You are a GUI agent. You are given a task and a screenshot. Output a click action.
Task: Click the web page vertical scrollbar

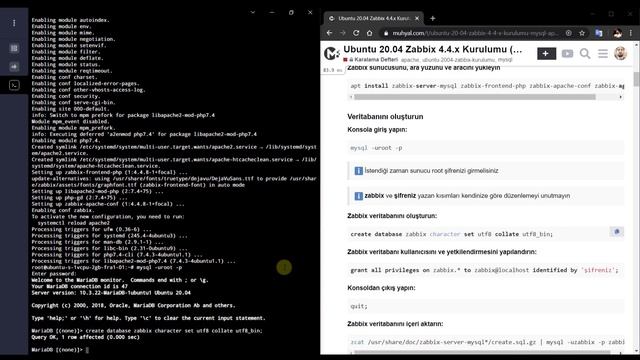[x=636, y=80]
